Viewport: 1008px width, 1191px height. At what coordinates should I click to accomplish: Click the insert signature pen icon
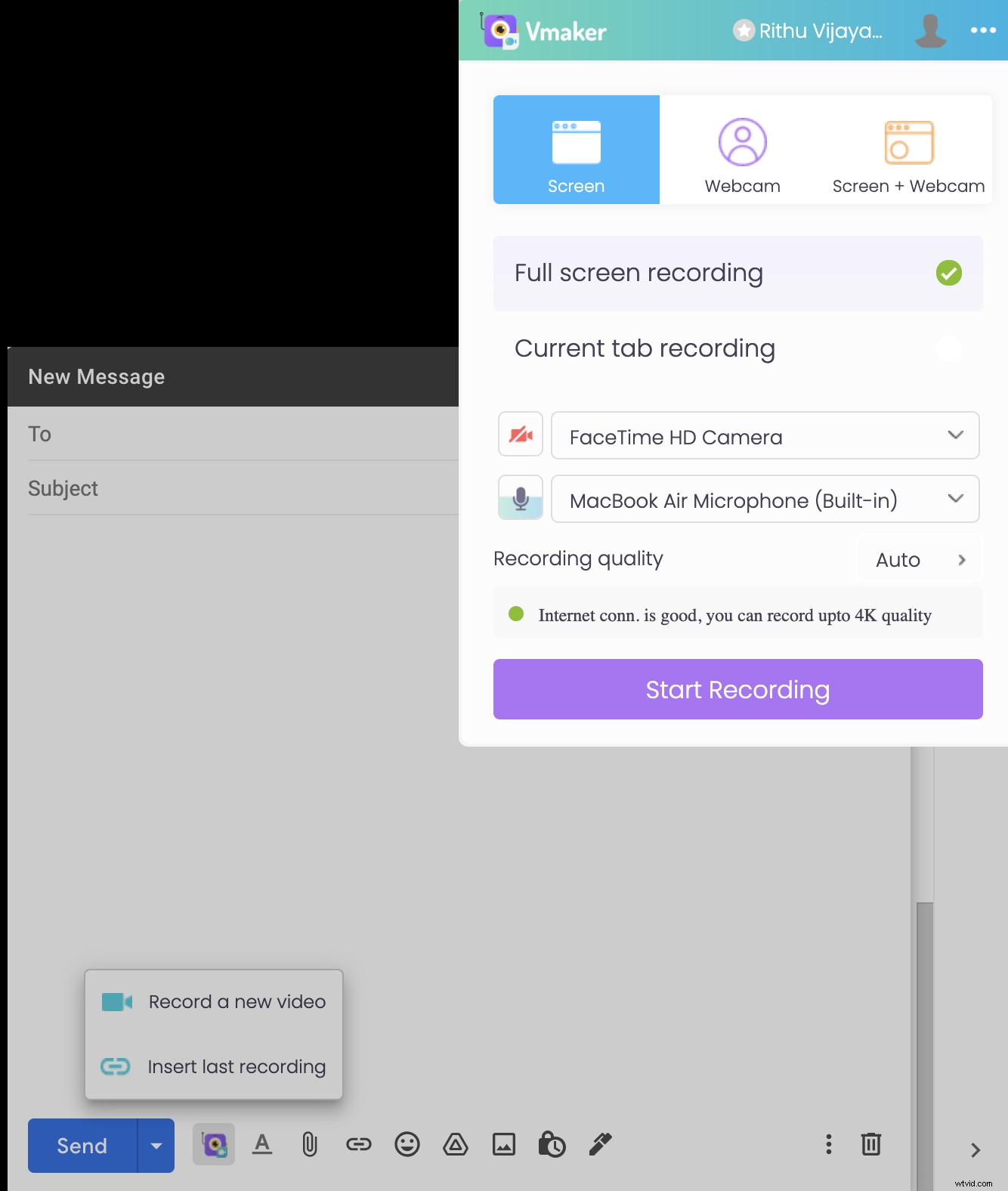[601, 1144]
